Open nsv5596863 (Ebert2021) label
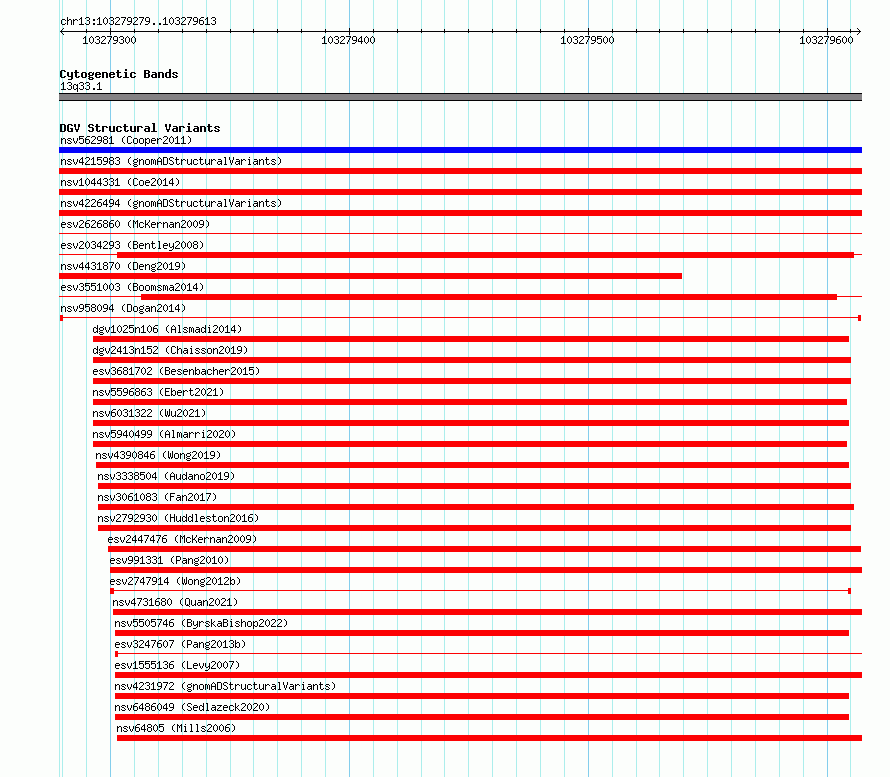The image size is (890, 777). 158,392
